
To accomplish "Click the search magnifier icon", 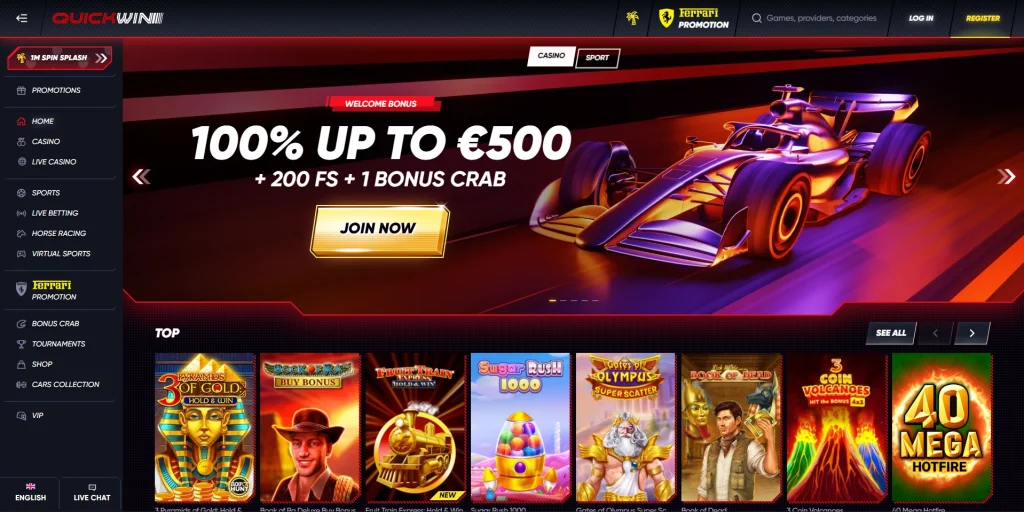I will coord(757,18).
